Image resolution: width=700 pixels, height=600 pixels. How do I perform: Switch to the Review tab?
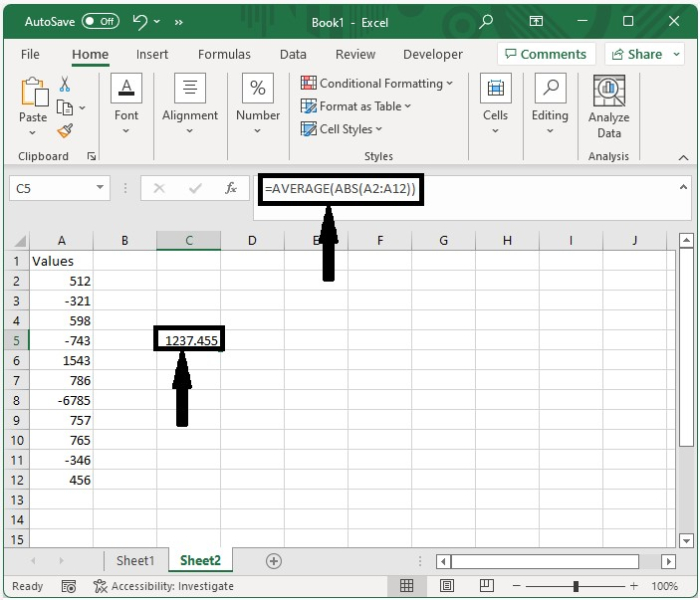coord(355,54)
